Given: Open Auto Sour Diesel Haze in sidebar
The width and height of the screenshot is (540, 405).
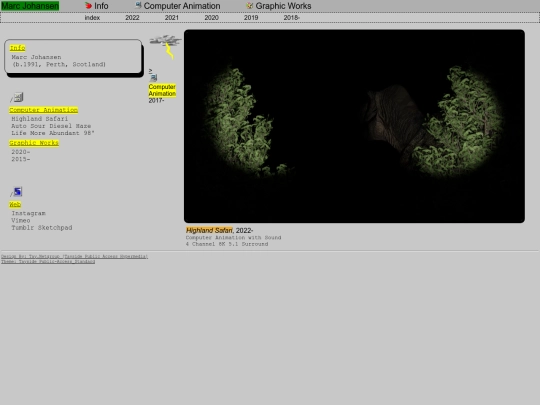Looking at the screenshot, I should pos(51,126).
